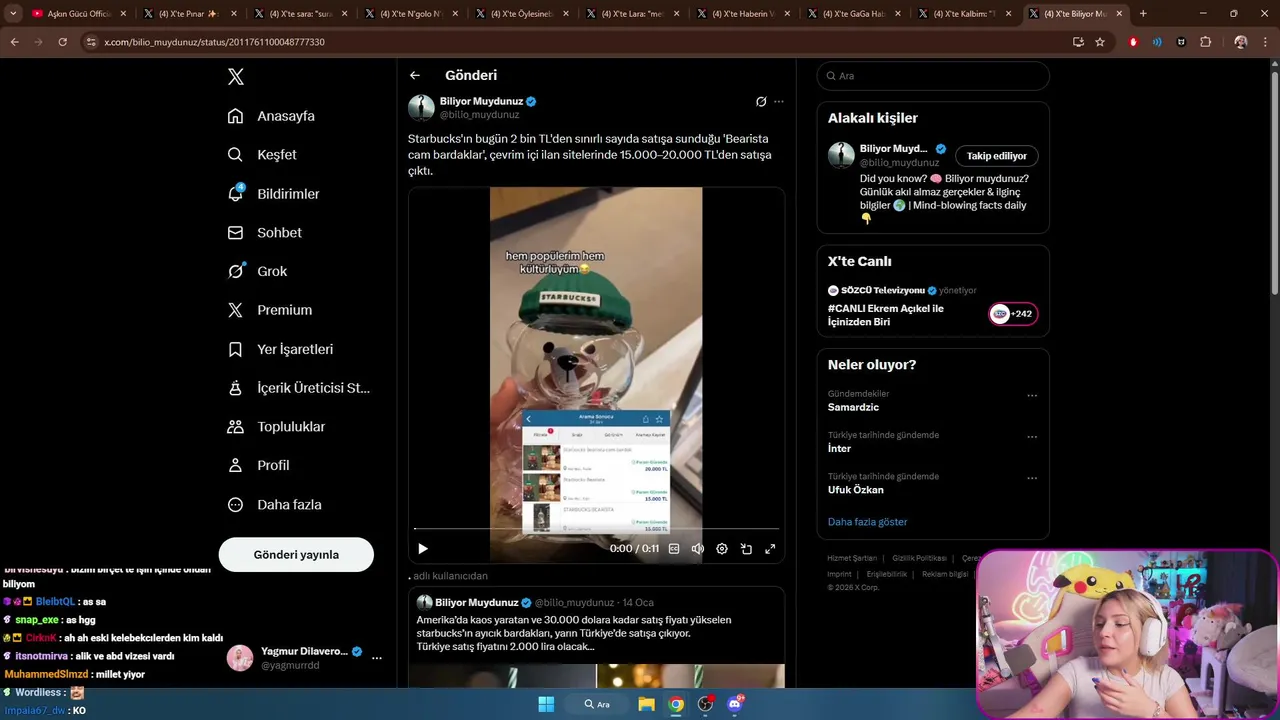Screen dimensions: 1280x720
Task: Open İnter trend
Action: click(x=839, y=449)
